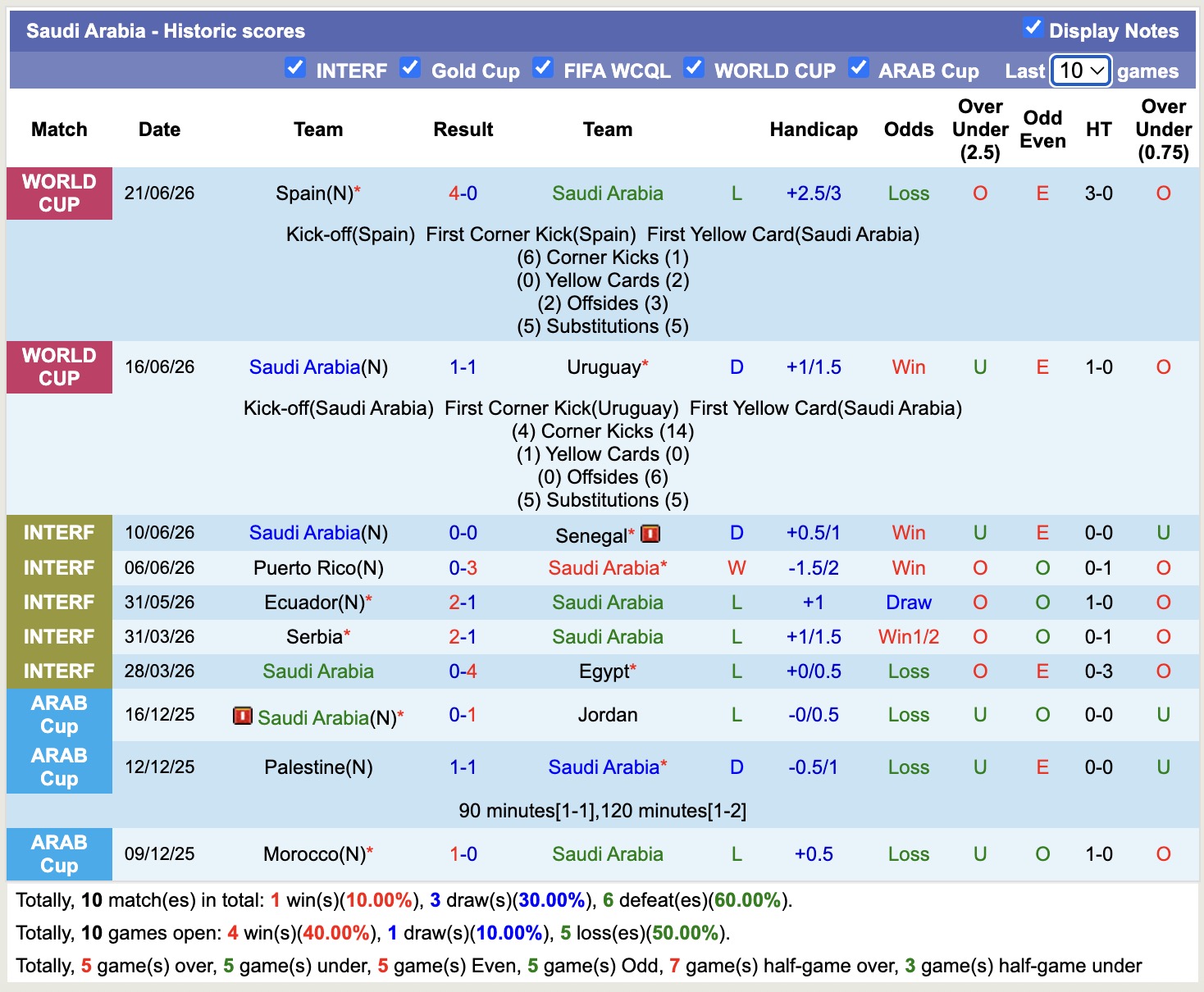
Task: Open the 0-0 result against Senegal
Action: pyautogui.click(x=463, y=533)
